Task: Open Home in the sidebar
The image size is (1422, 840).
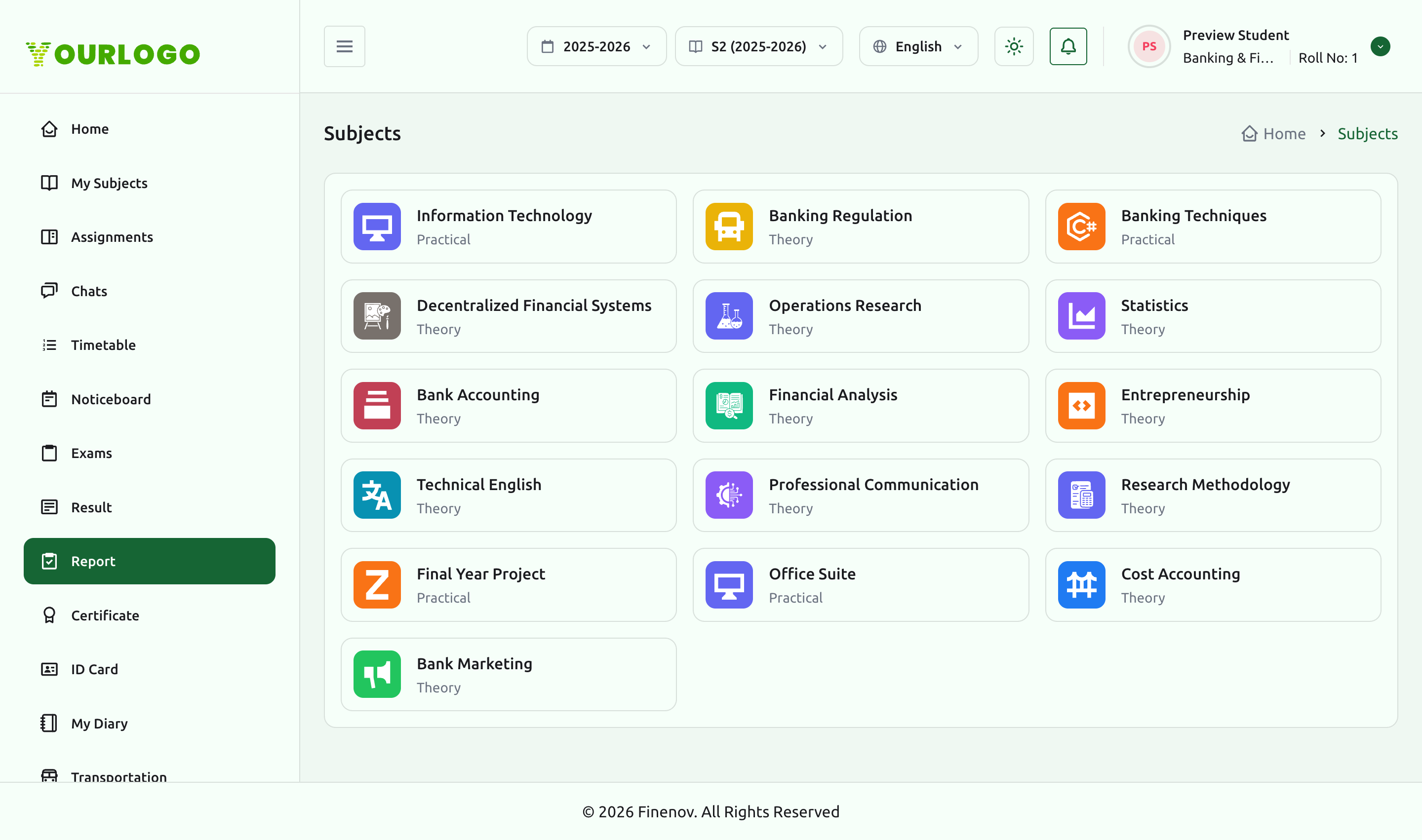Action: (150, 129)
